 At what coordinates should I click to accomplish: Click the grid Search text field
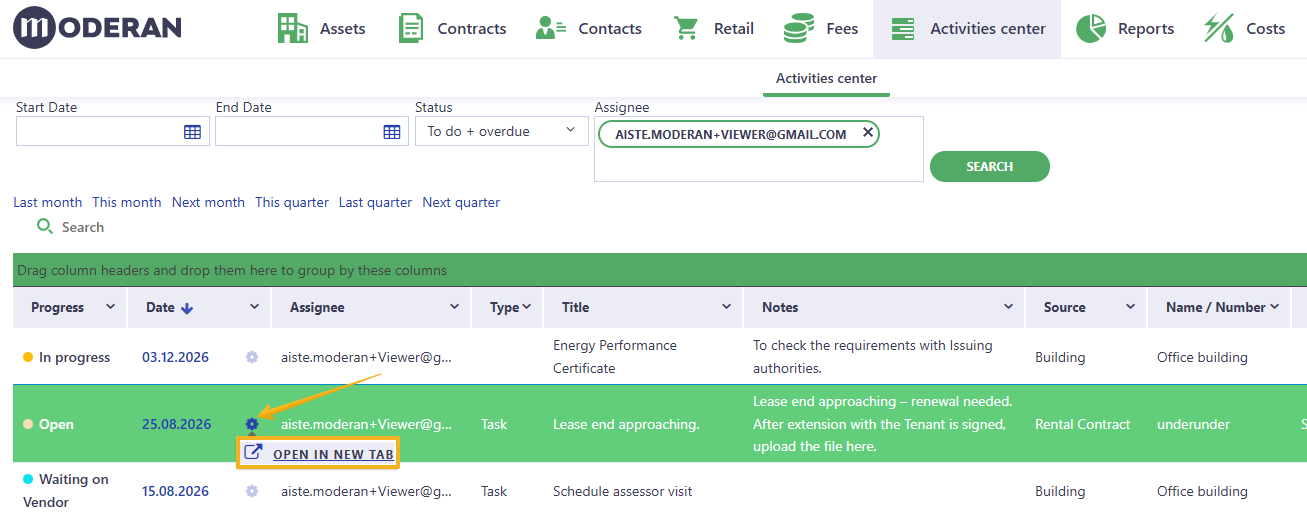tap(83, 227)
